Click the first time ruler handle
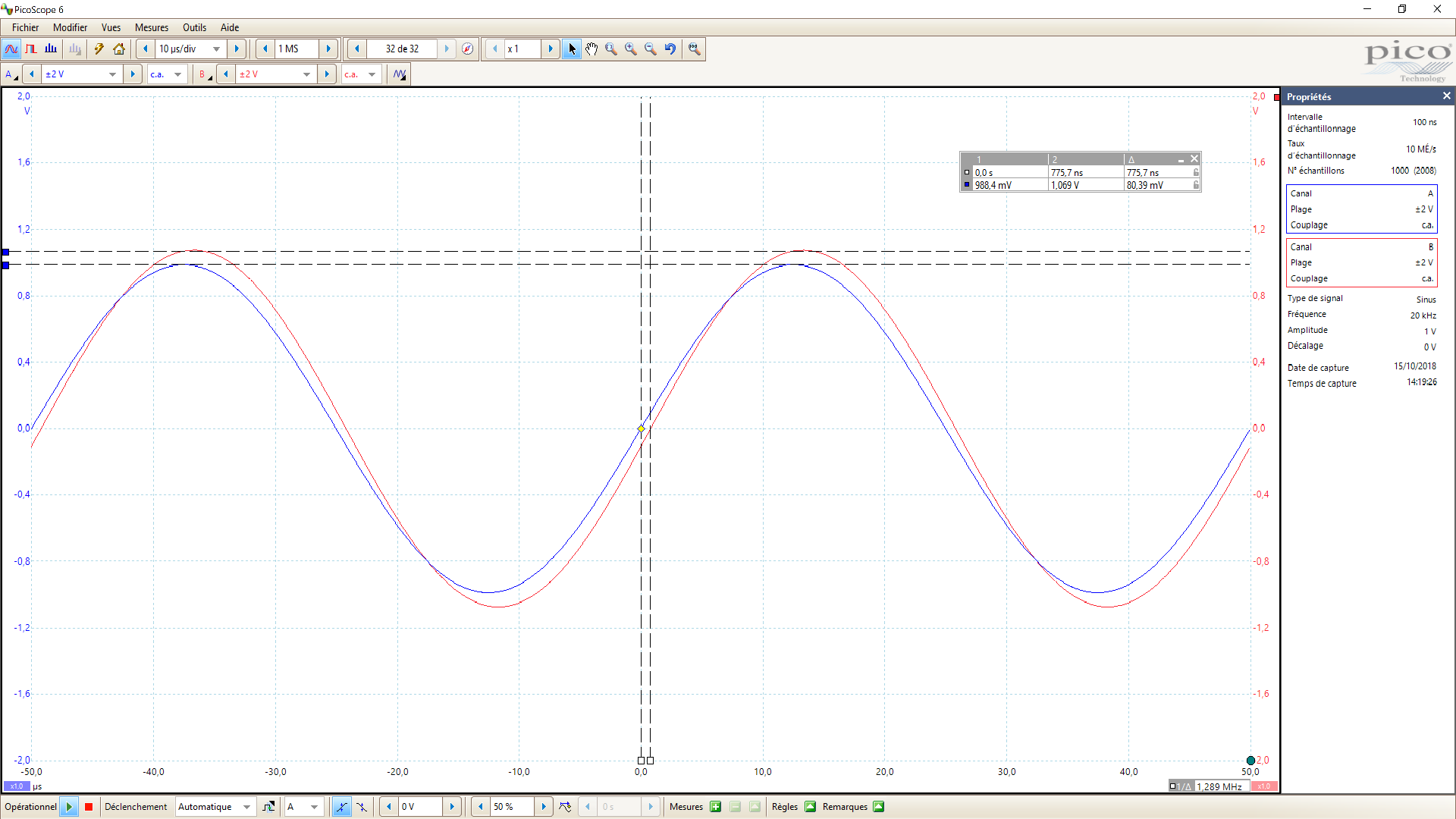This screenshot has width=1456, height=819. (642, 761)
